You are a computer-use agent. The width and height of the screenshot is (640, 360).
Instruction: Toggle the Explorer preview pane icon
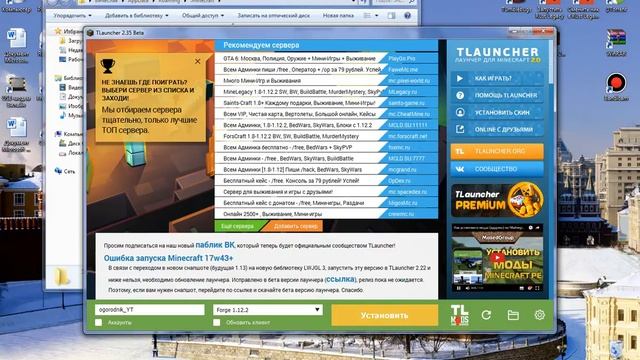(x=391, y=16)
